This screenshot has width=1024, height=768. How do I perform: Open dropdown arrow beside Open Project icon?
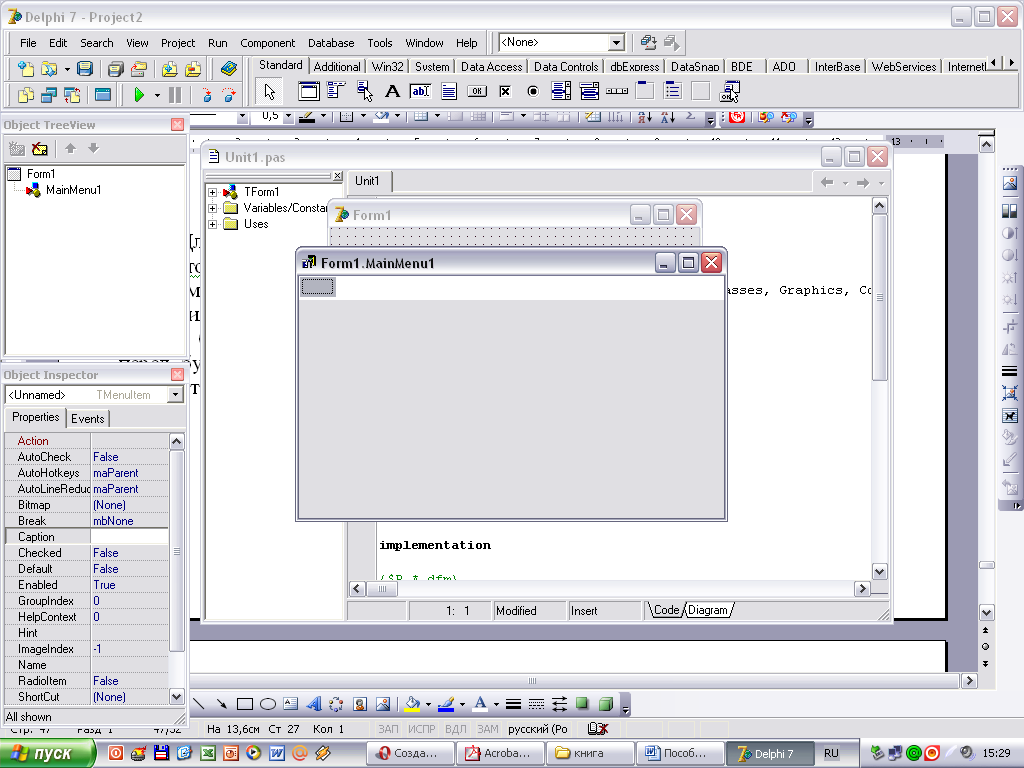coord(67,69)
